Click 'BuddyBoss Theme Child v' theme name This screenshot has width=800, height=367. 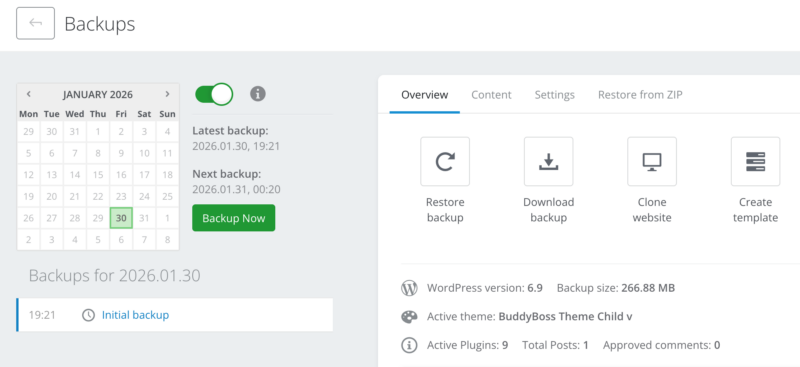coord(565,316)
